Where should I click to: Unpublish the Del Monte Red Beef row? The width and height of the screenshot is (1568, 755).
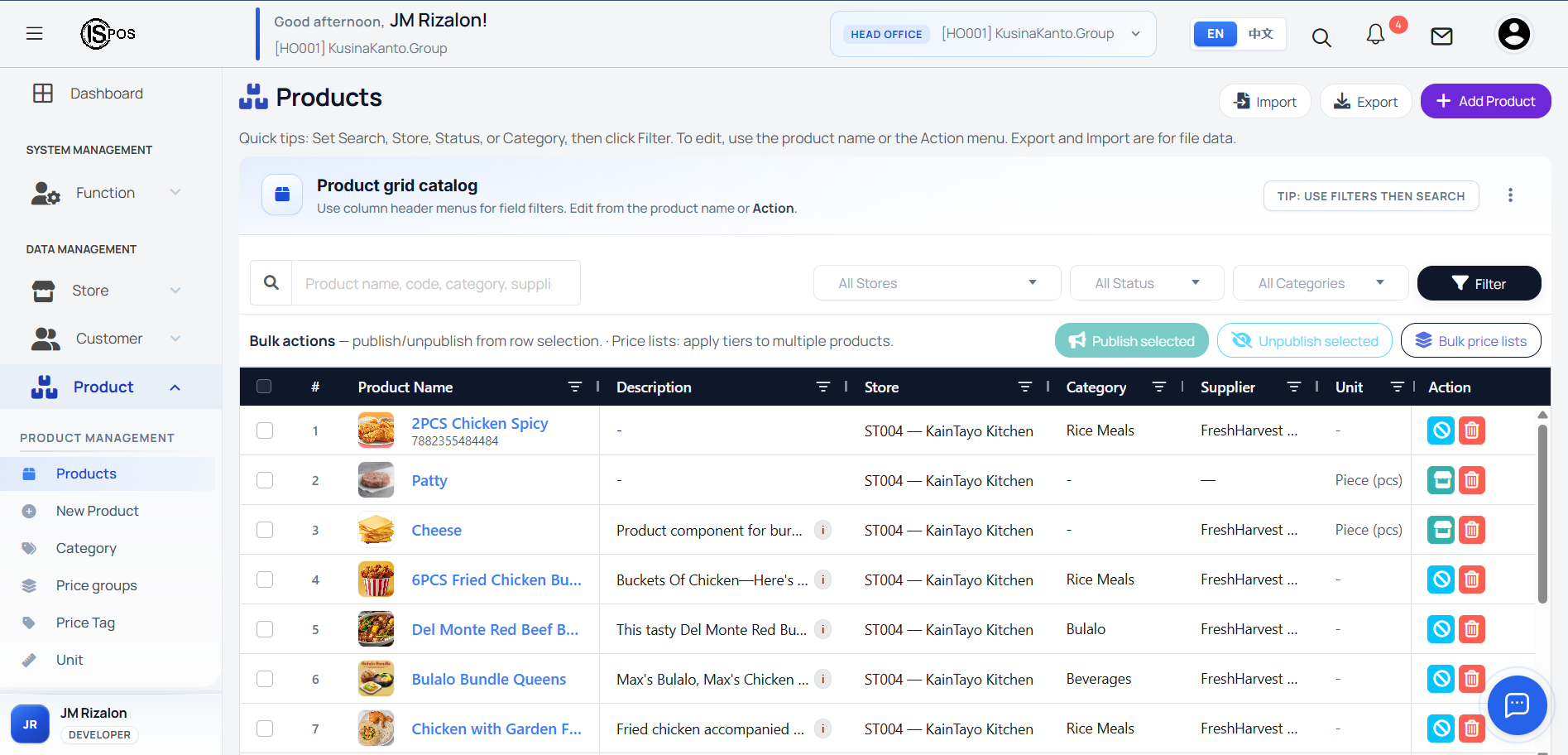point(1441,629)
